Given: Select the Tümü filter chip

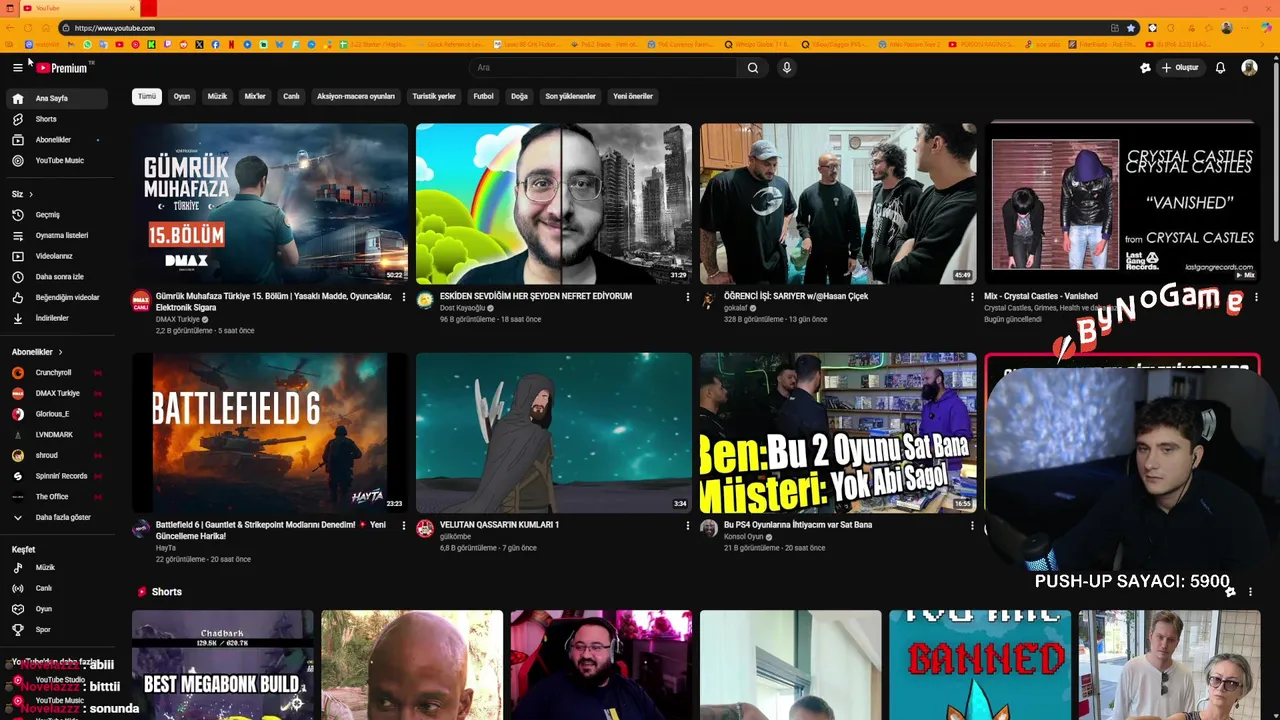Looking at the screenshot, I should [x=147, y=97].
